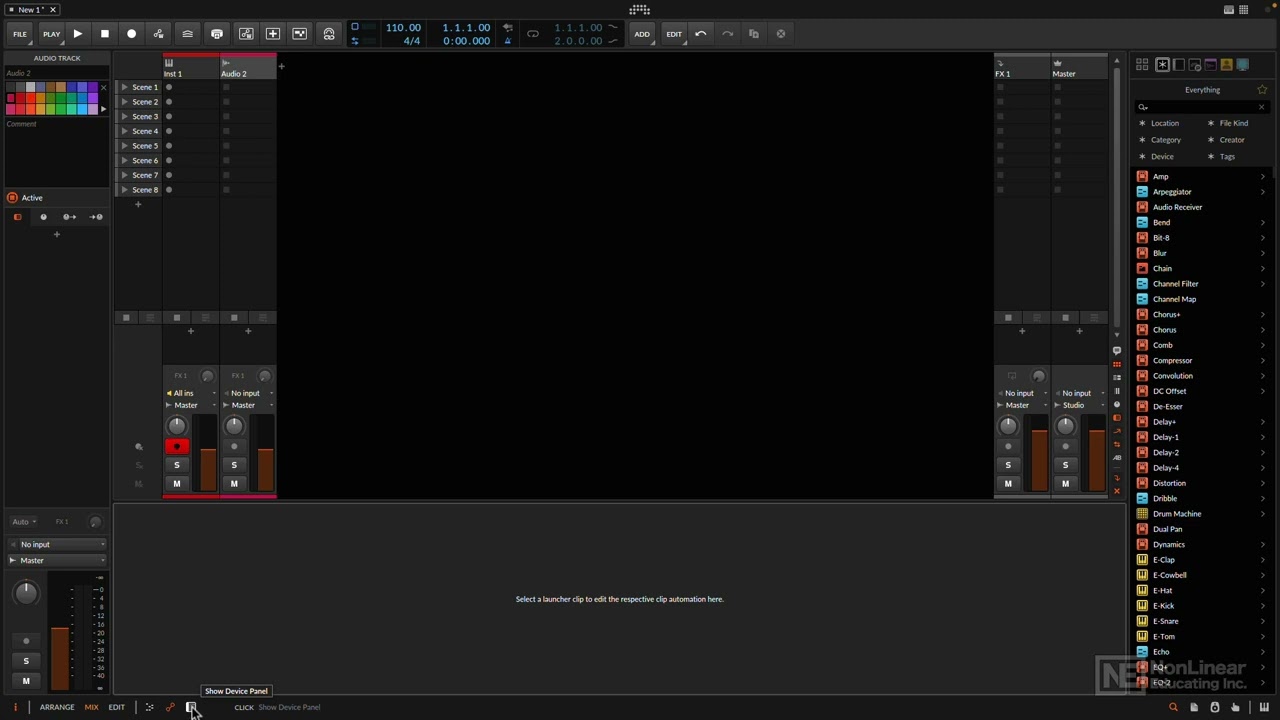Expand the Amp device entry

1262,176
